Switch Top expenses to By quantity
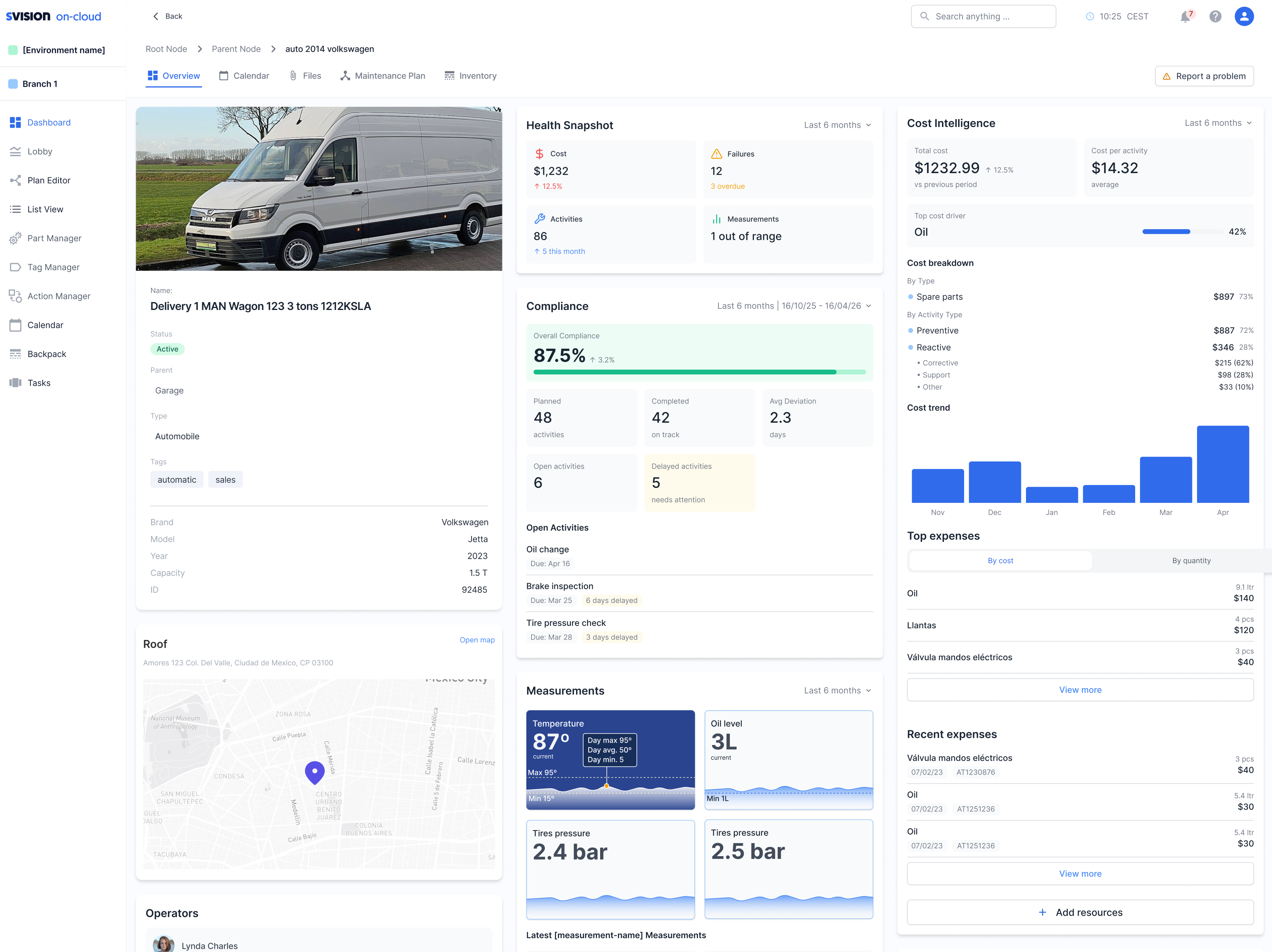This screenshot has height=952, width=1272. click(x=1191, y=560)
